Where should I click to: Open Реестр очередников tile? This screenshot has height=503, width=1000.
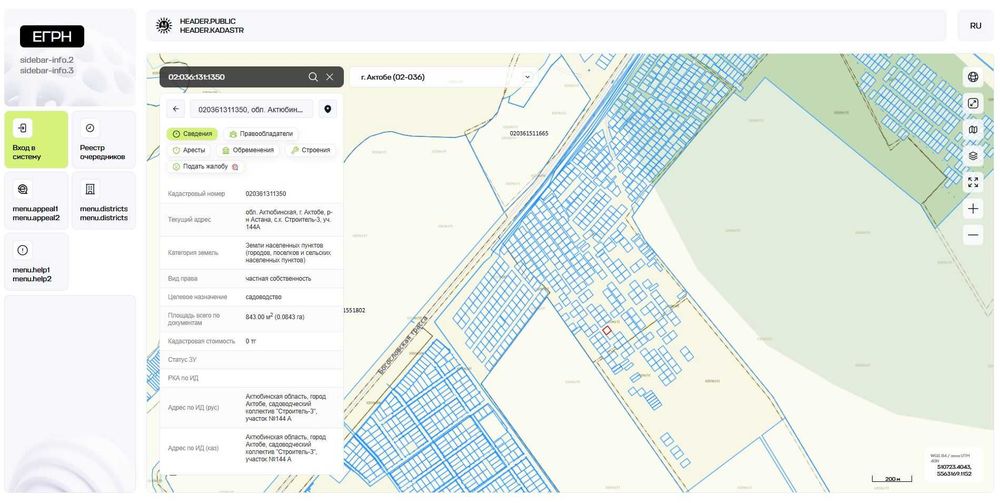[x=103, y=140]
